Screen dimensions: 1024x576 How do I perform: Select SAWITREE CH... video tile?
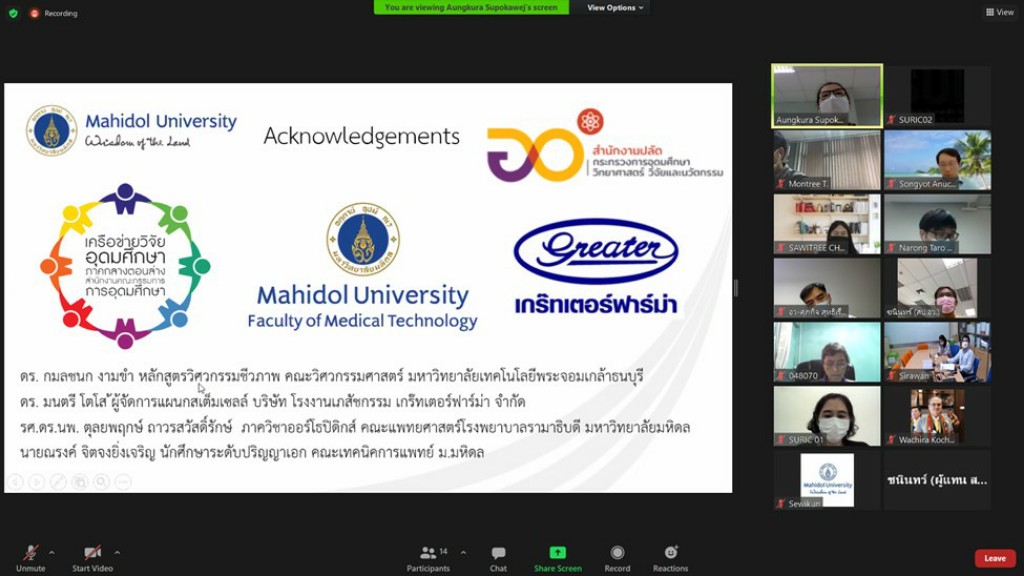pos(827,224)
